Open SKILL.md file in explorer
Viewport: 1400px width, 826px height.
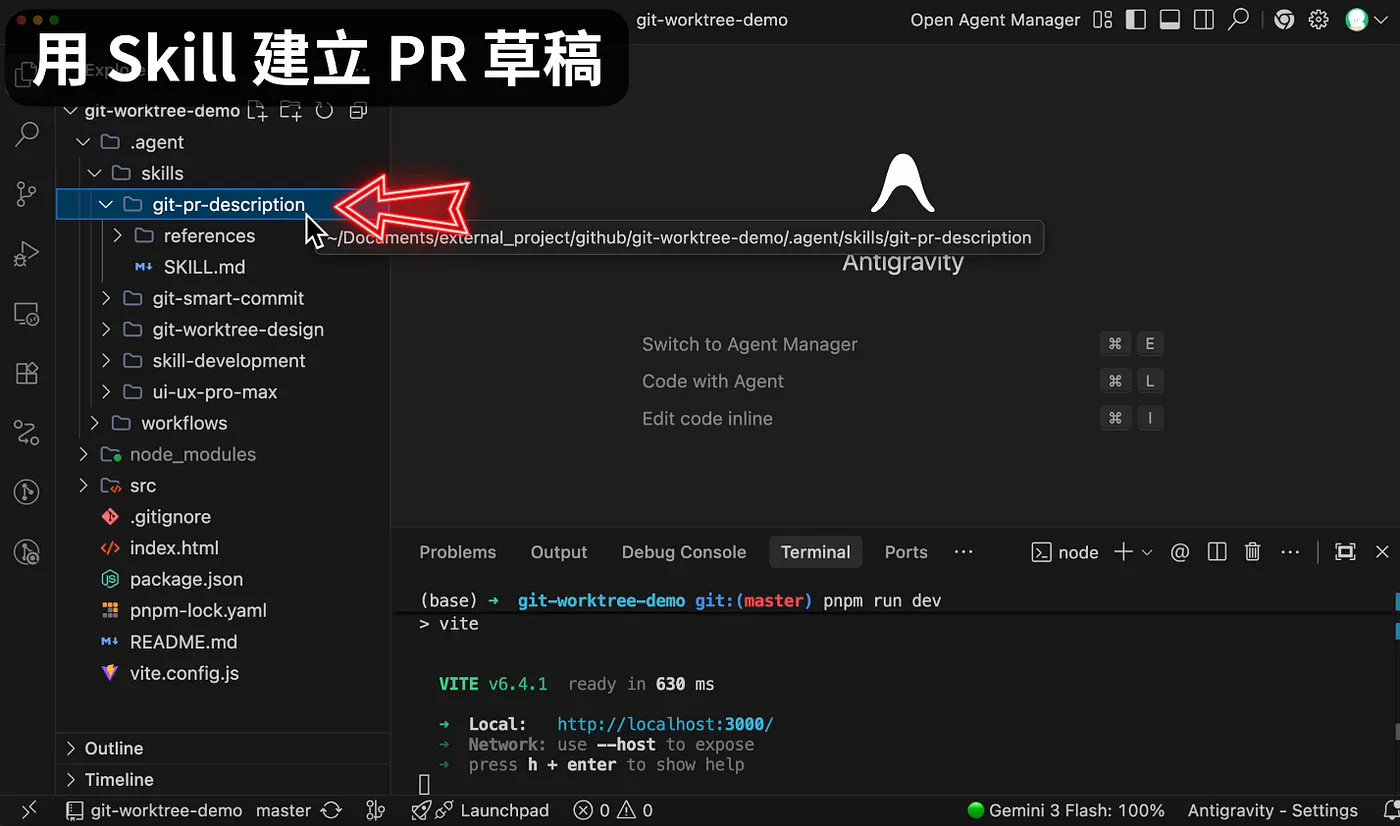[204, 267]
